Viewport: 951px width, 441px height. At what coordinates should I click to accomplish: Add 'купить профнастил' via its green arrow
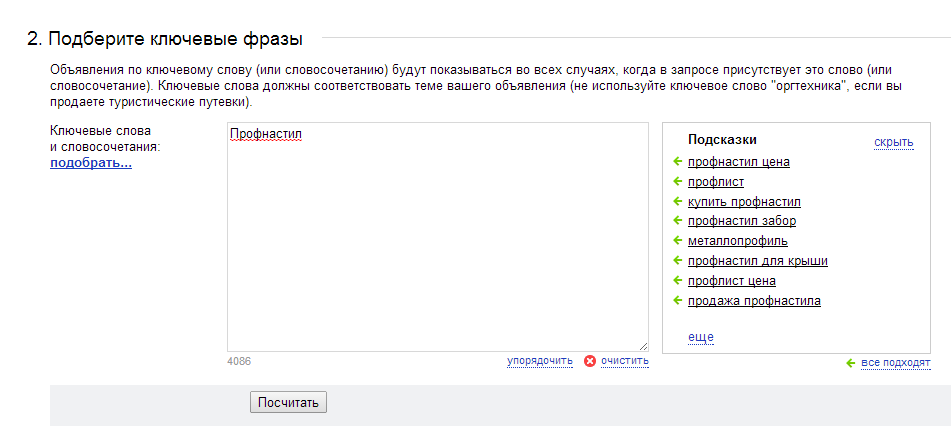[677, 201]
